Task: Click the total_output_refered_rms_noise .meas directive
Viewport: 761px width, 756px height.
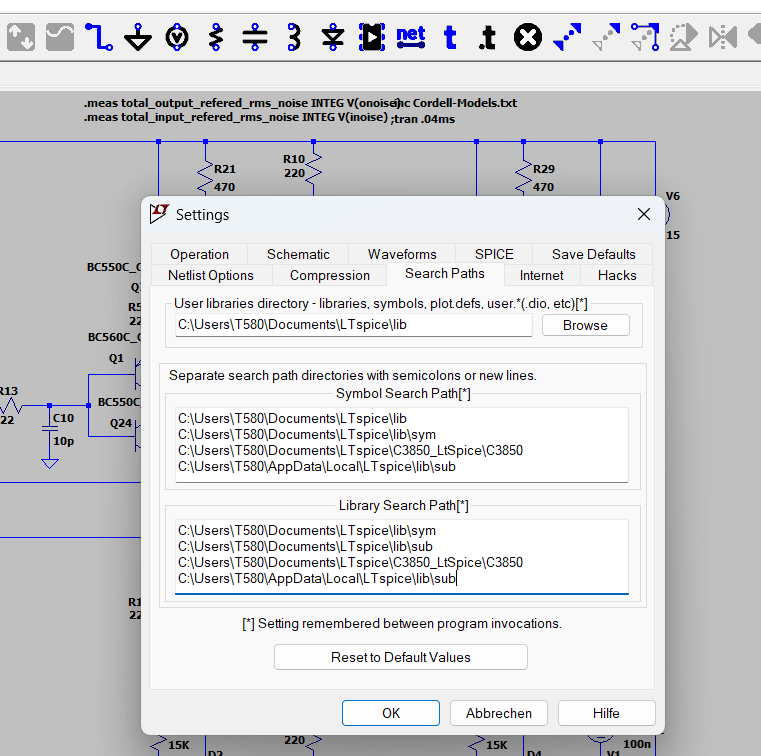Action: pyautogui.click(x=241, y=103)
